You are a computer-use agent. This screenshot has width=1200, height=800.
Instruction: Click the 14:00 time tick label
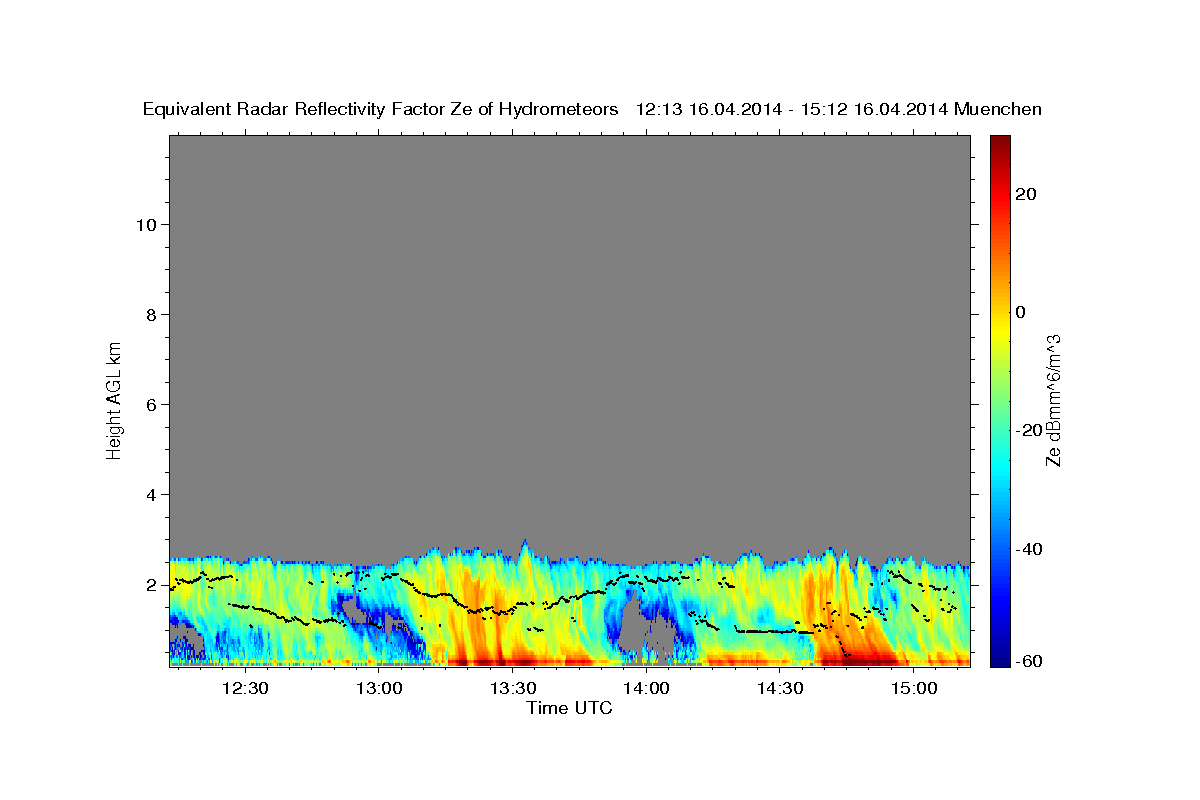point(646,688)
